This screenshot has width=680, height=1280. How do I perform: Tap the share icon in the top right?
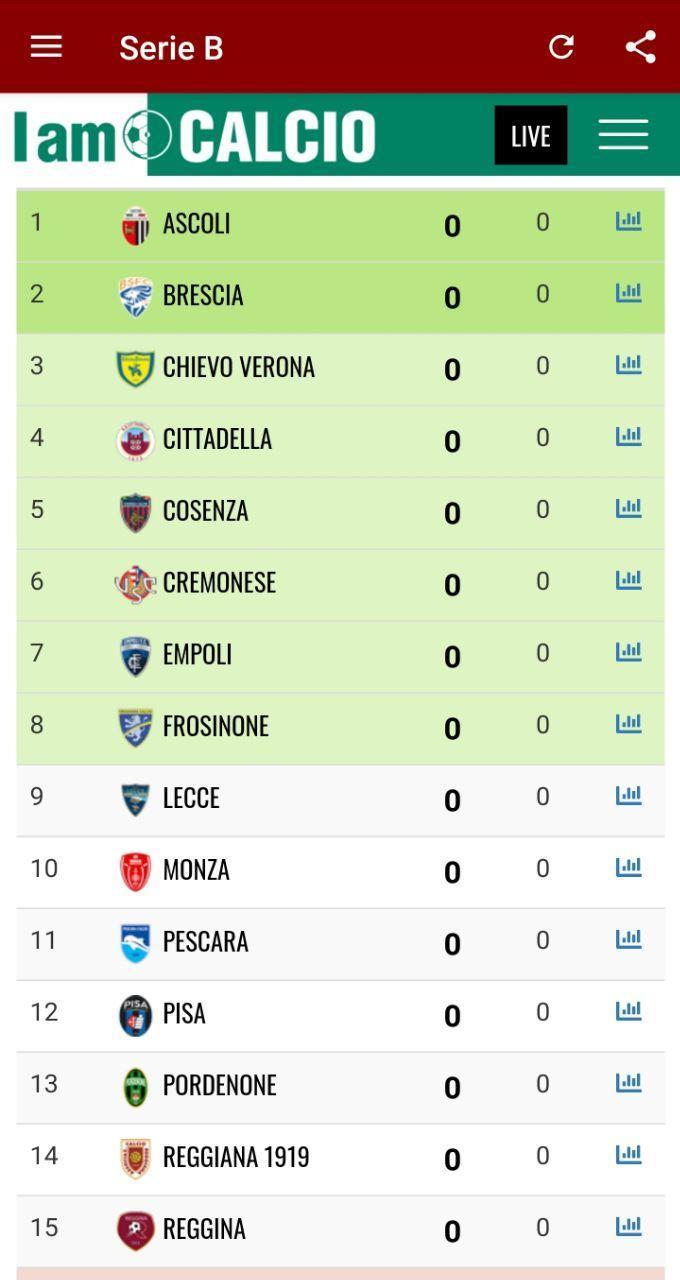point(639,46)
